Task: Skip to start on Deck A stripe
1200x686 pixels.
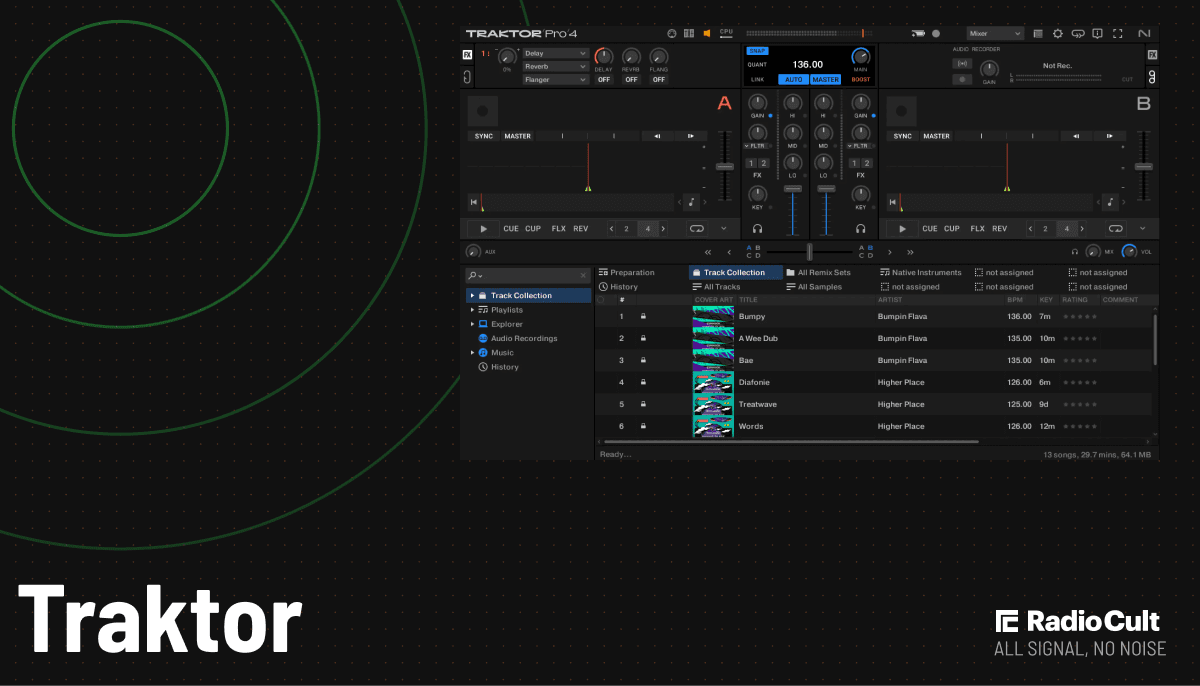Action: tap(474, 202)
